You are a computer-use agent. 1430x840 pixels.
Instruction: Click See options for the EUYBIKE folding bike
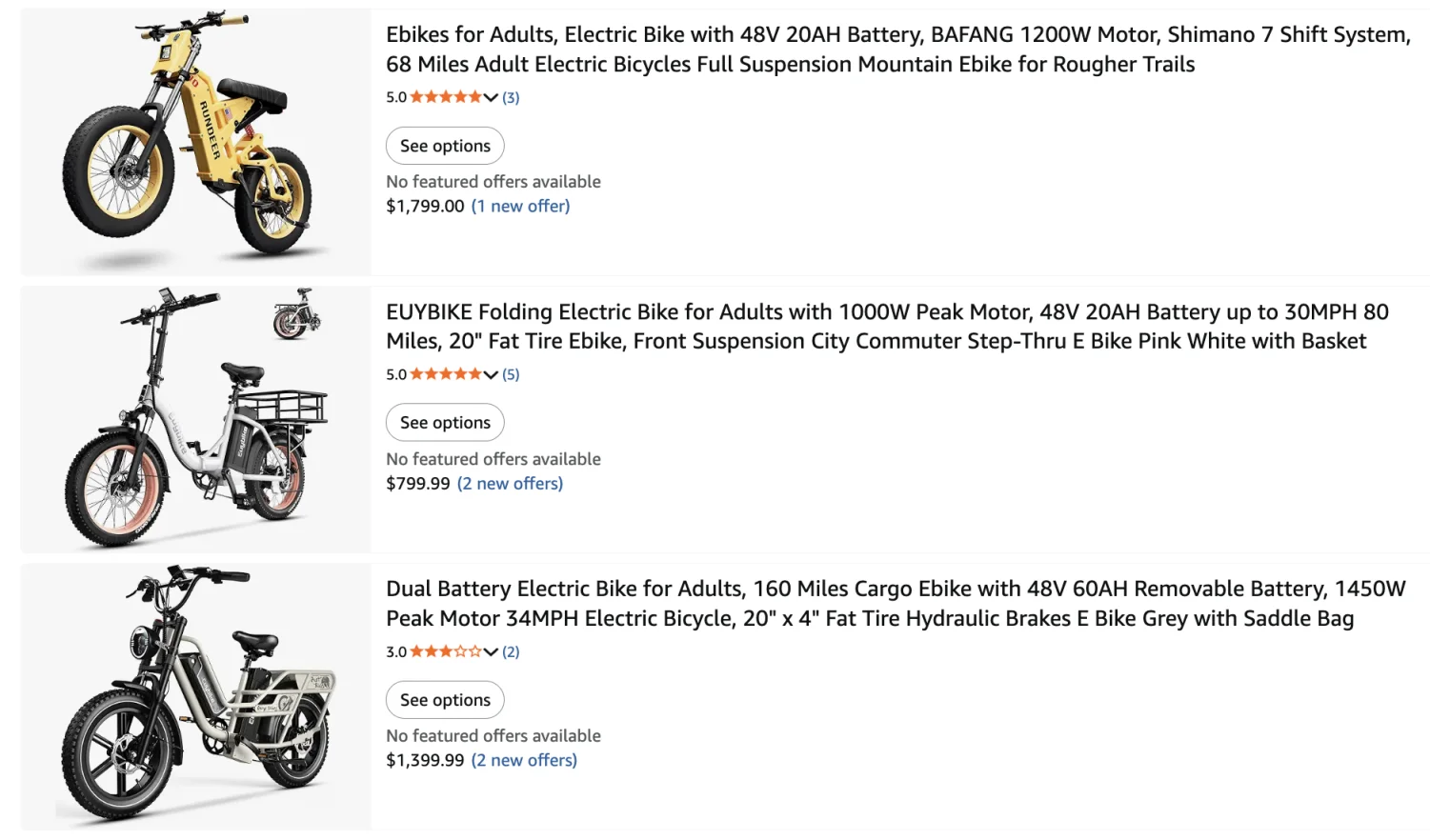[x=445, y=423]
